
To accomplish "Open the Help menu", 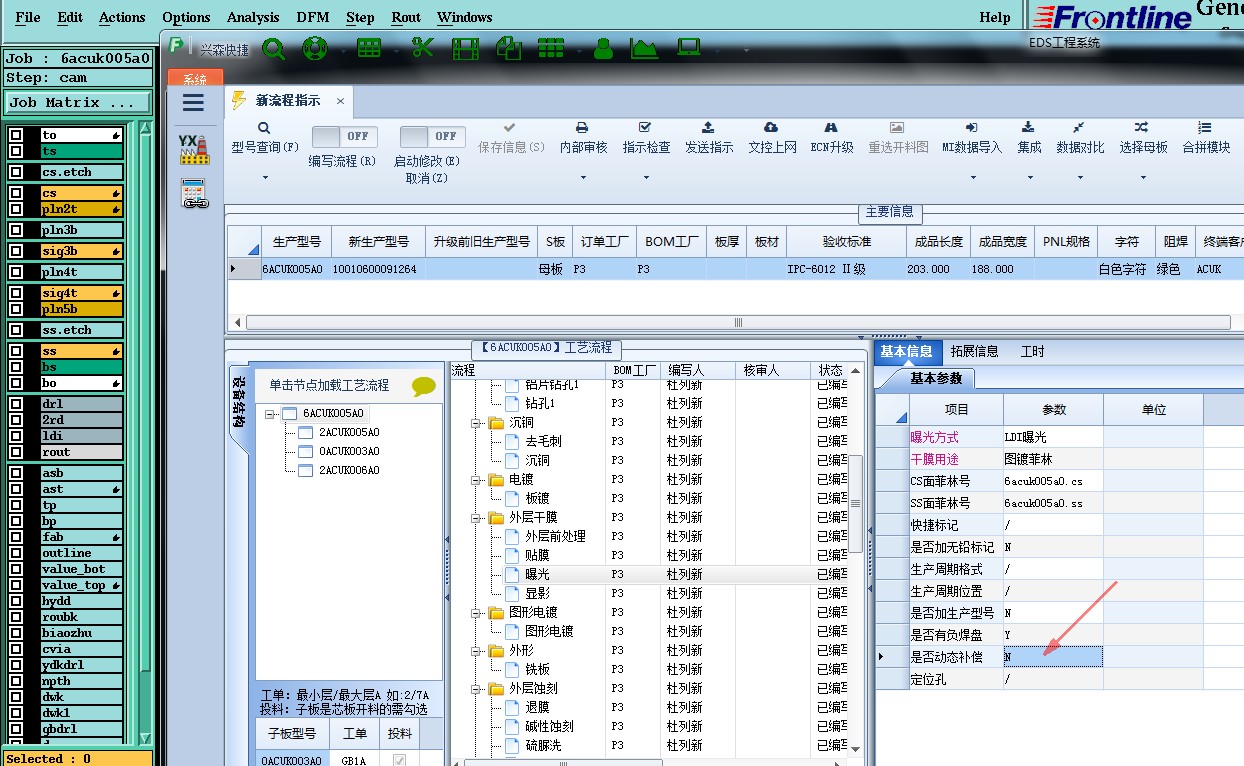I will coord(995,17).
